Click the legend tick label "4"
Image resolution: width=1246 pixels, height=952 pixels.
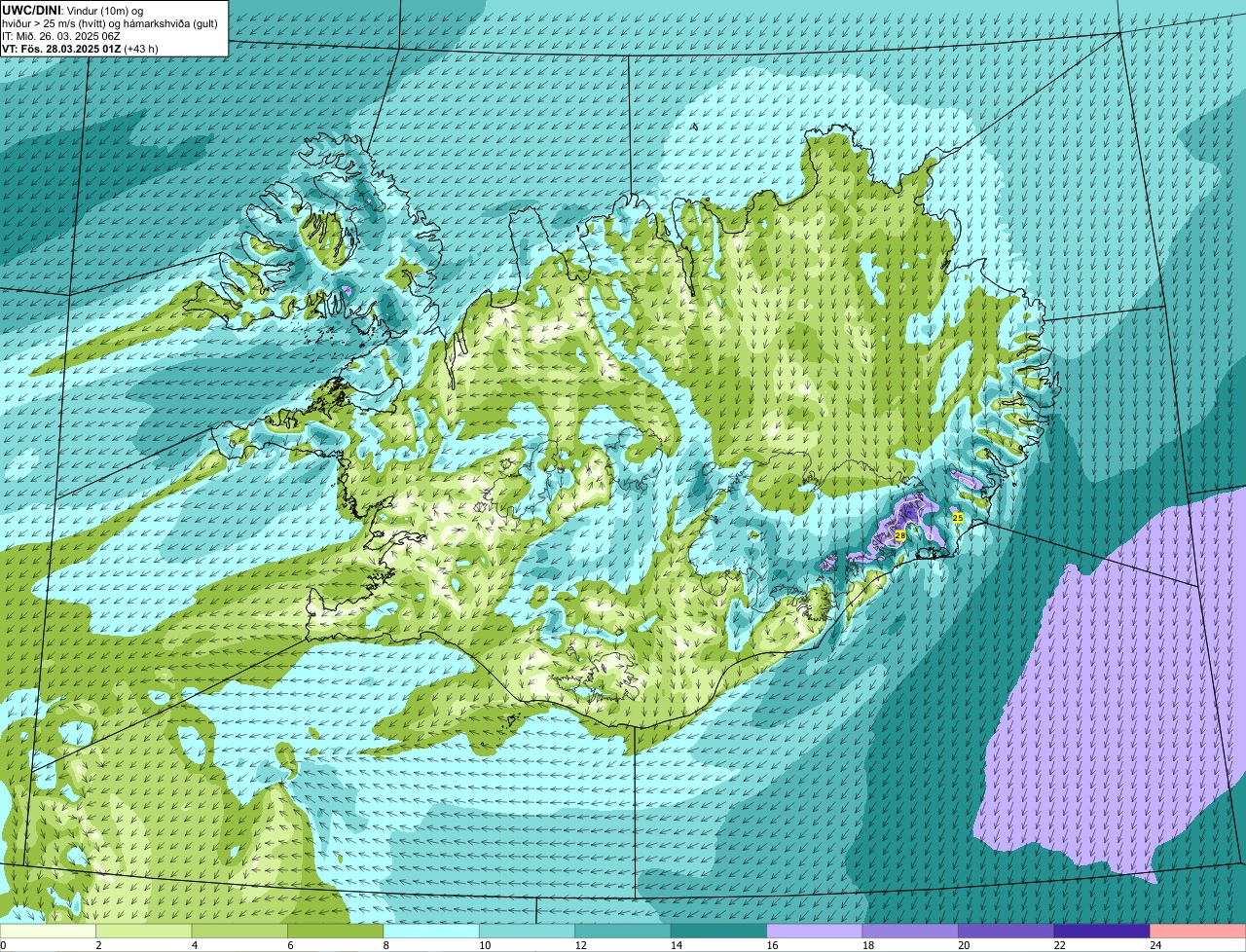[194, 945]
